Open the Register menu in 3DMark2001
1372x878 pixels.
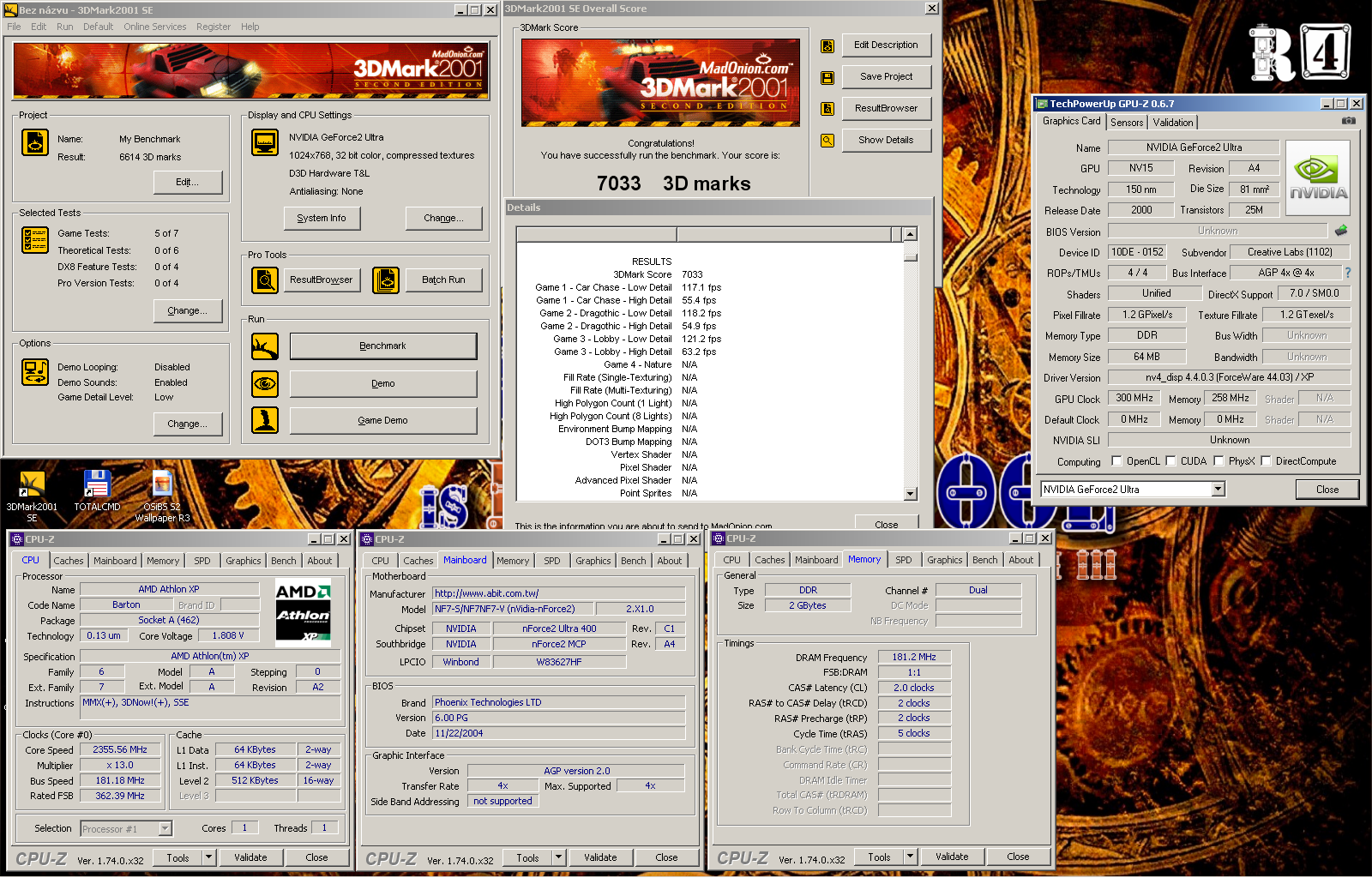click(213, 27)
